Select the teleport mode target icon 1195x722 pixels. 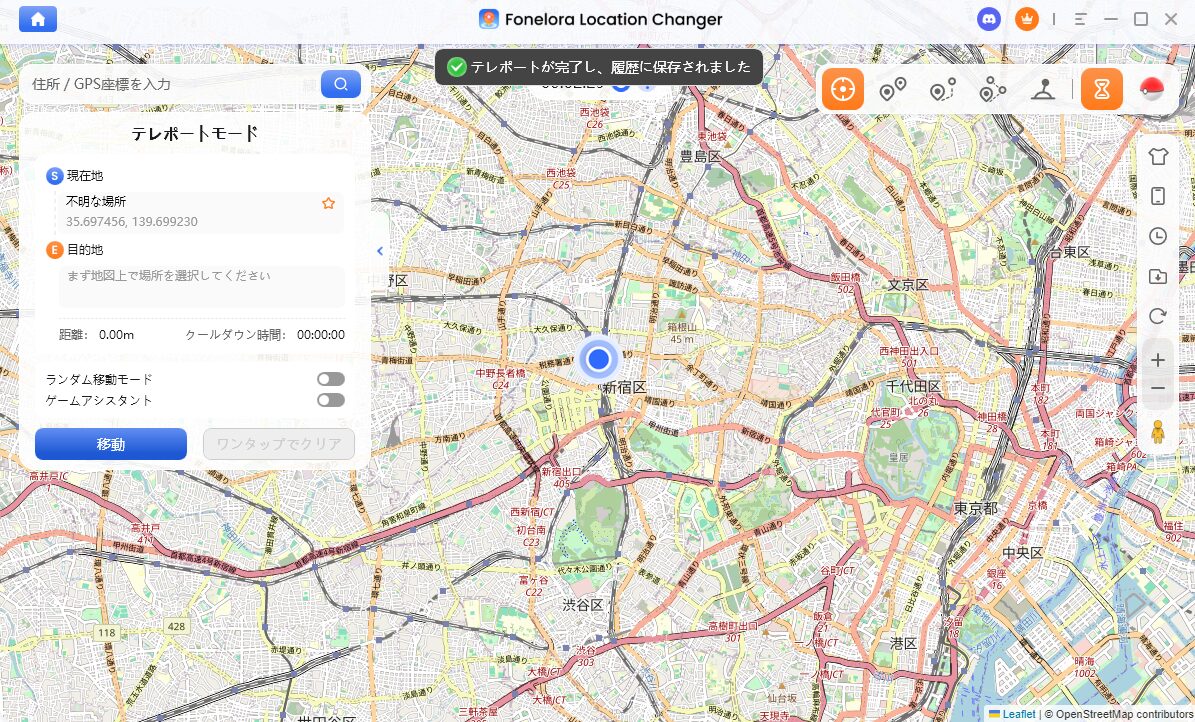[843, 90]
